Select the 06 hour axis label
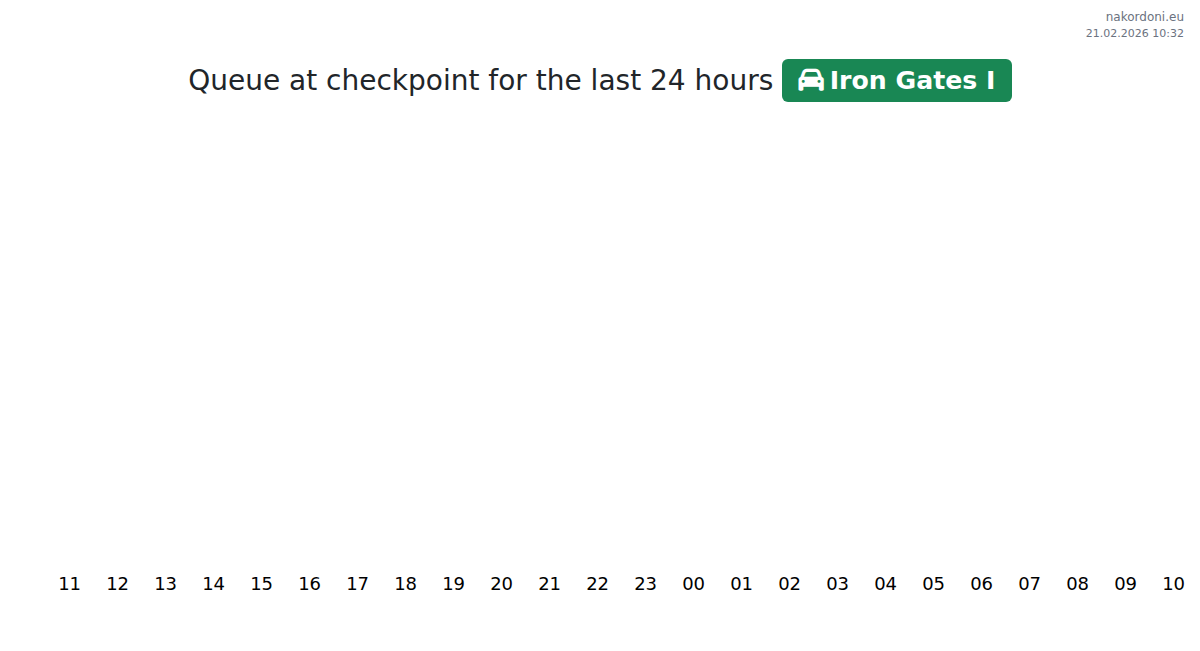 pos(981,584)
